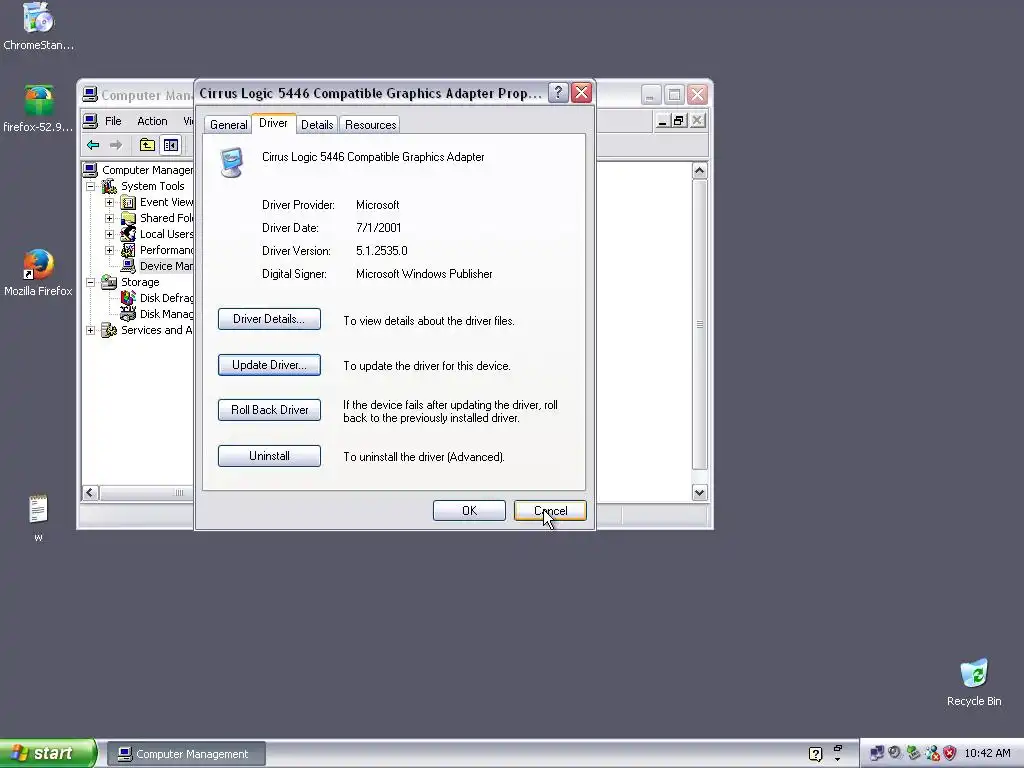Image resolution: width=1024 pixels, height=768 pixels.
Task: Click the Storage tree item
Action: [140, 282]
